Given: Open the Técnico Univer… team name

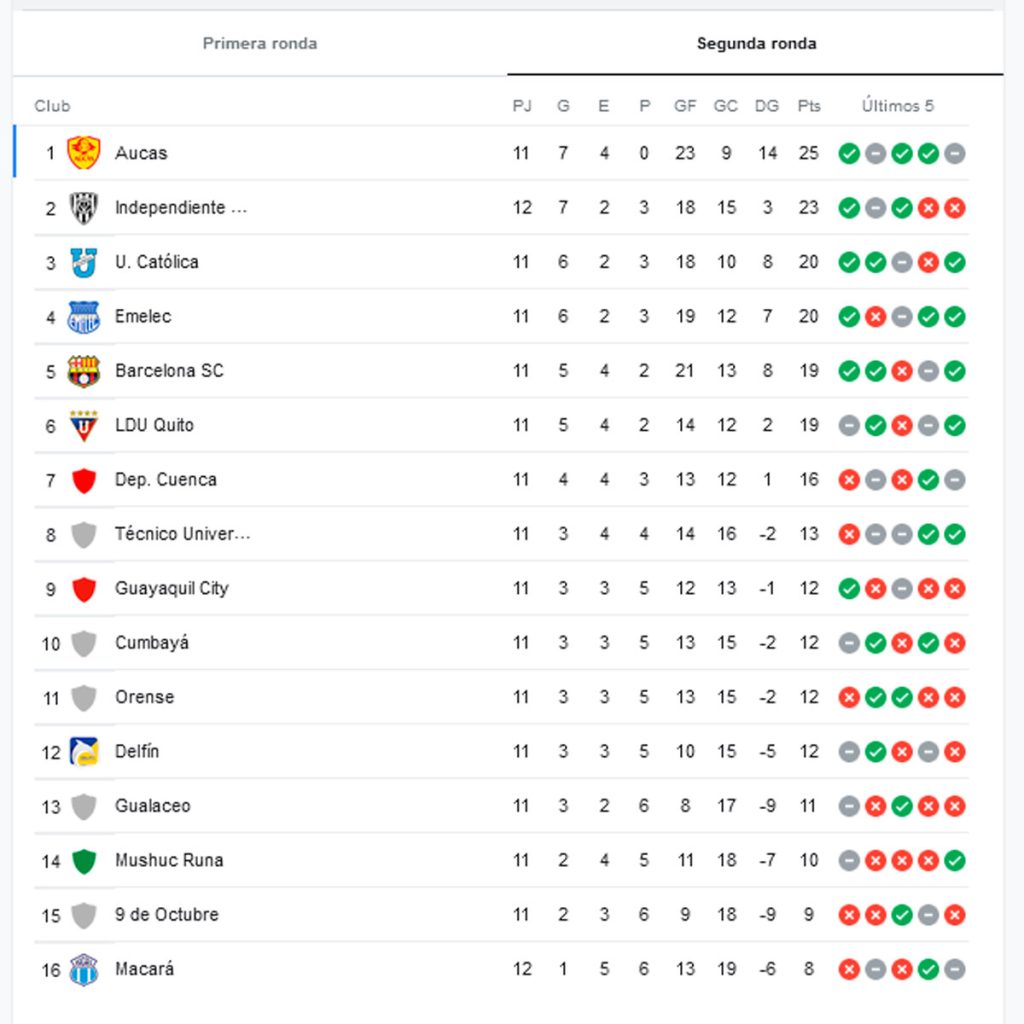Looking at the screenshot, I should tap(183, 534).
